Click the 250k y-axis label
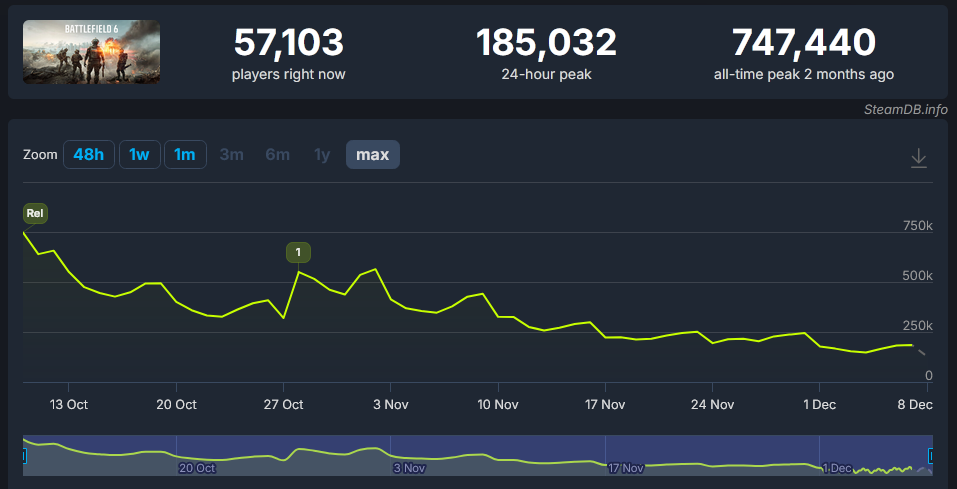The height and width of the screenshot is (489, 957). 918,326
